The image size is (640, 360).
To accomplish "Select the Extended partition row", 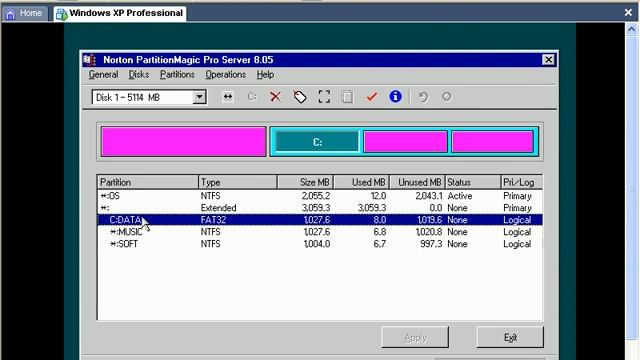I will [320, 208].
